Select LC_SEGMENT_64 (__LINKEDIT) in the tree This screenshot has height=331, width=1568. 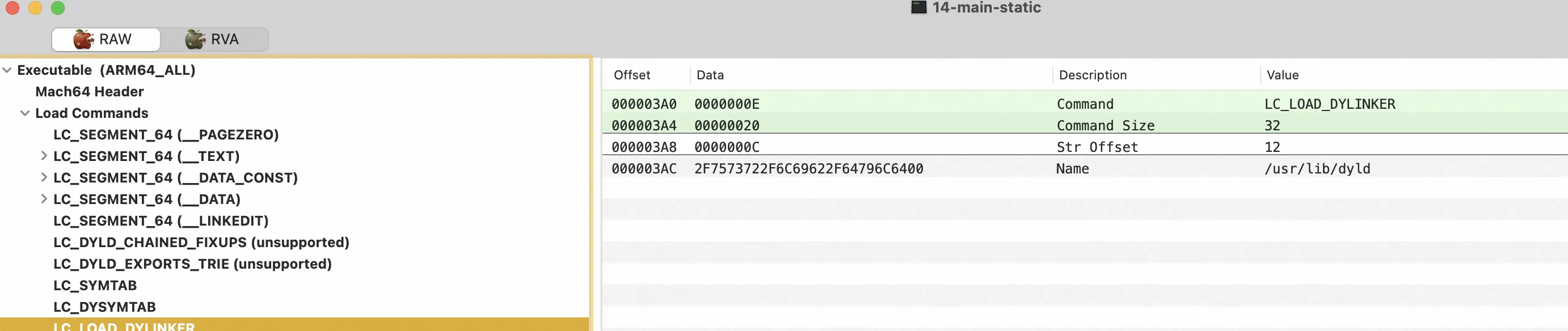pyautogui.click(x=161, y=221)
